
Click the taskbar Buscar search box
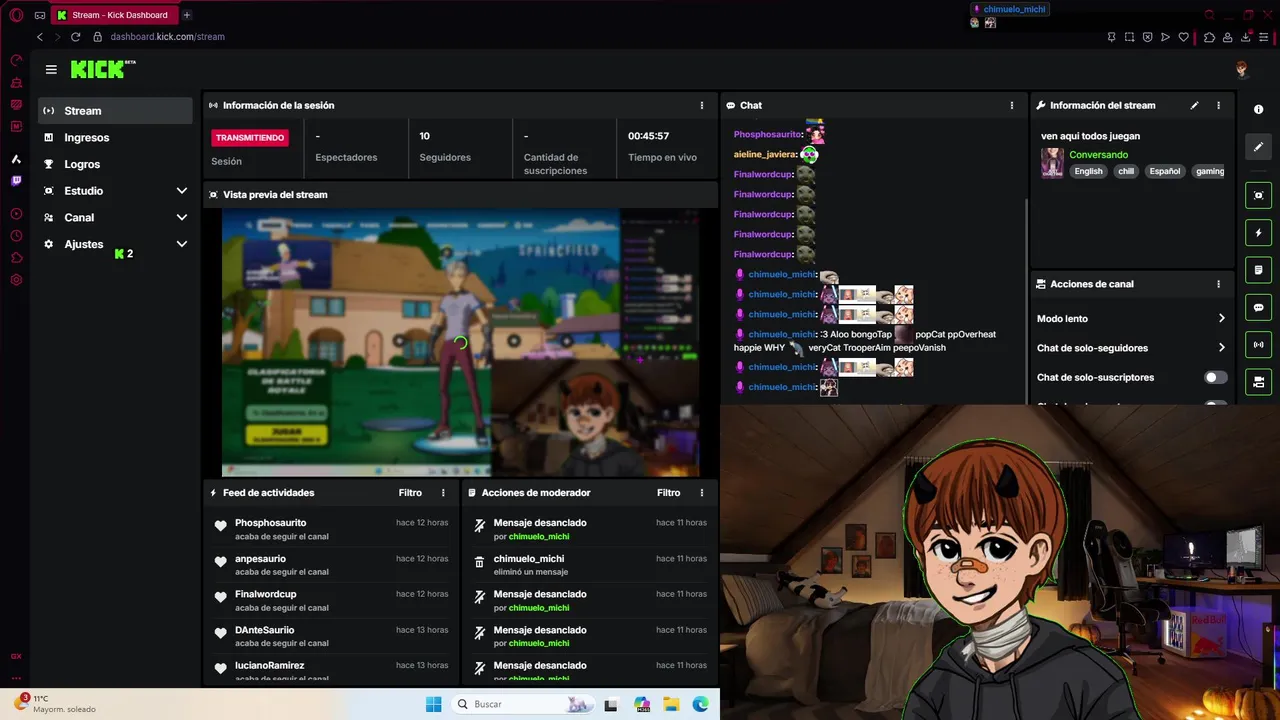pyautogui.click(x=523, y=704)
